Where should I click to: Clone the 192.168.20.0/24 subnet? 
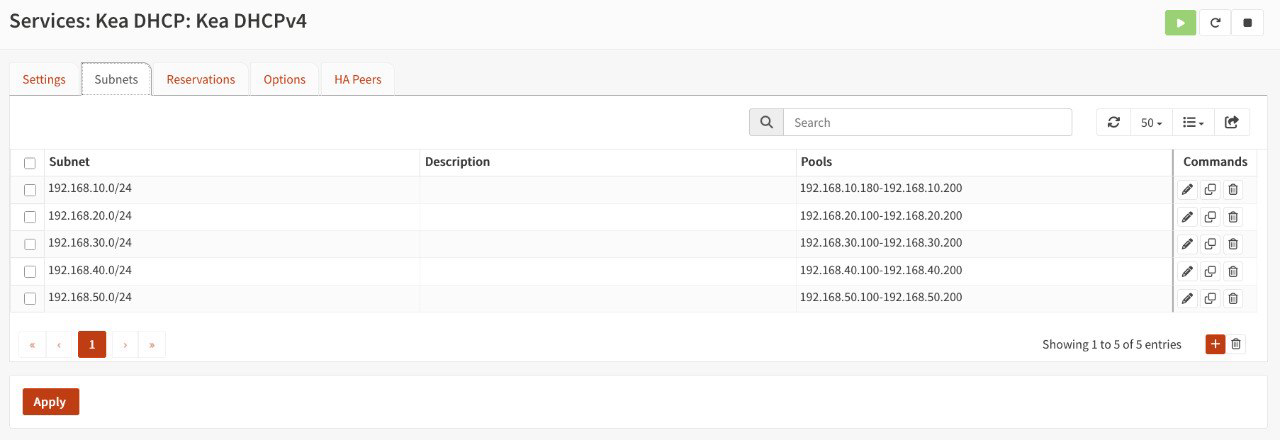pos(1210,216)
